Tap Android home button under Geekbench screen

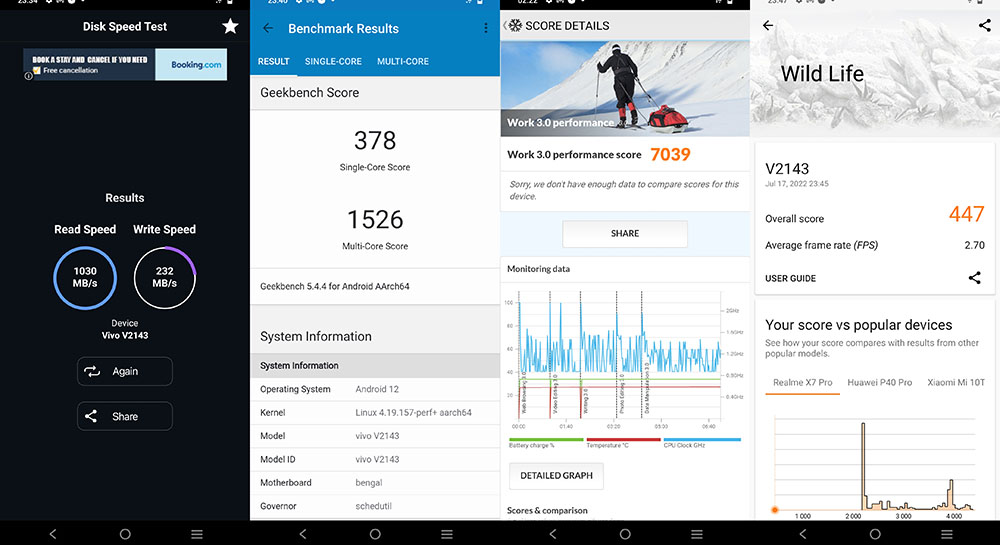pos(375,534)
